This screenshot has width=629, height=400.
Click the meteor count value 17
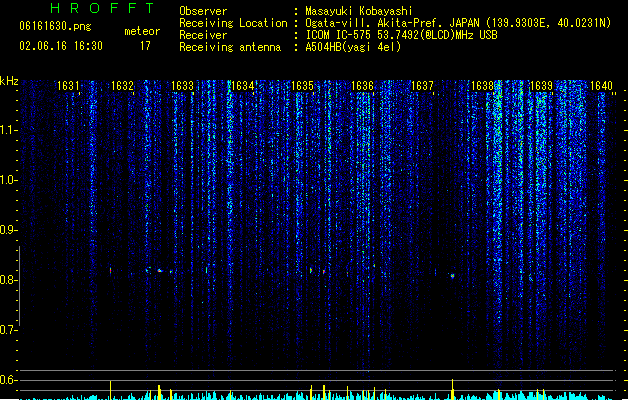click(145, 46)
